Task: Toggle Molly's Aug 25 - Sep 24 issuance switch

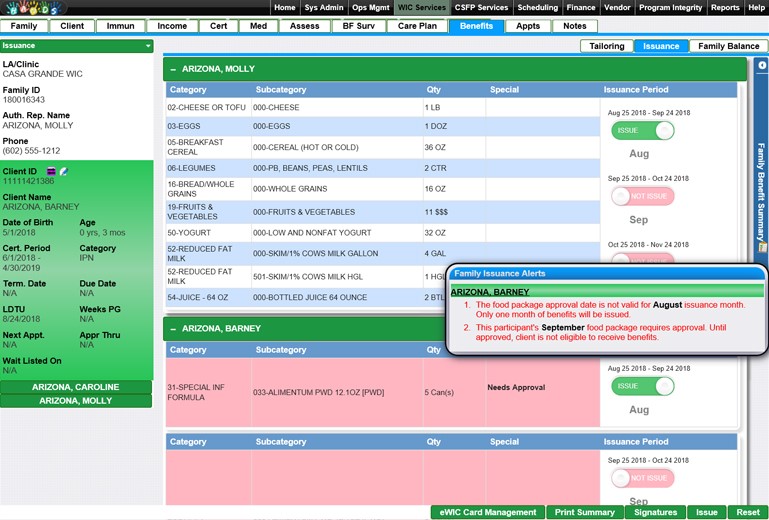Action: [x=642, y=131]
